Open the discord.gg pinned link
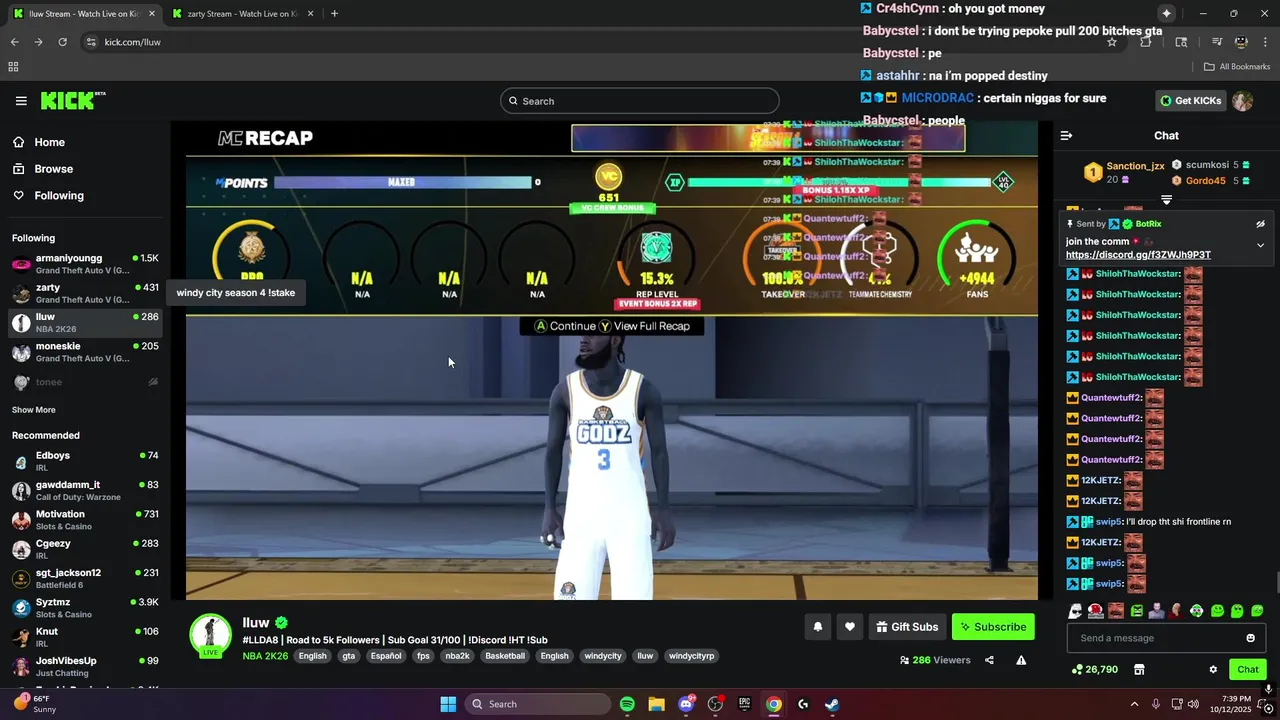The image size is (1280, 720). click(1138, 255)
